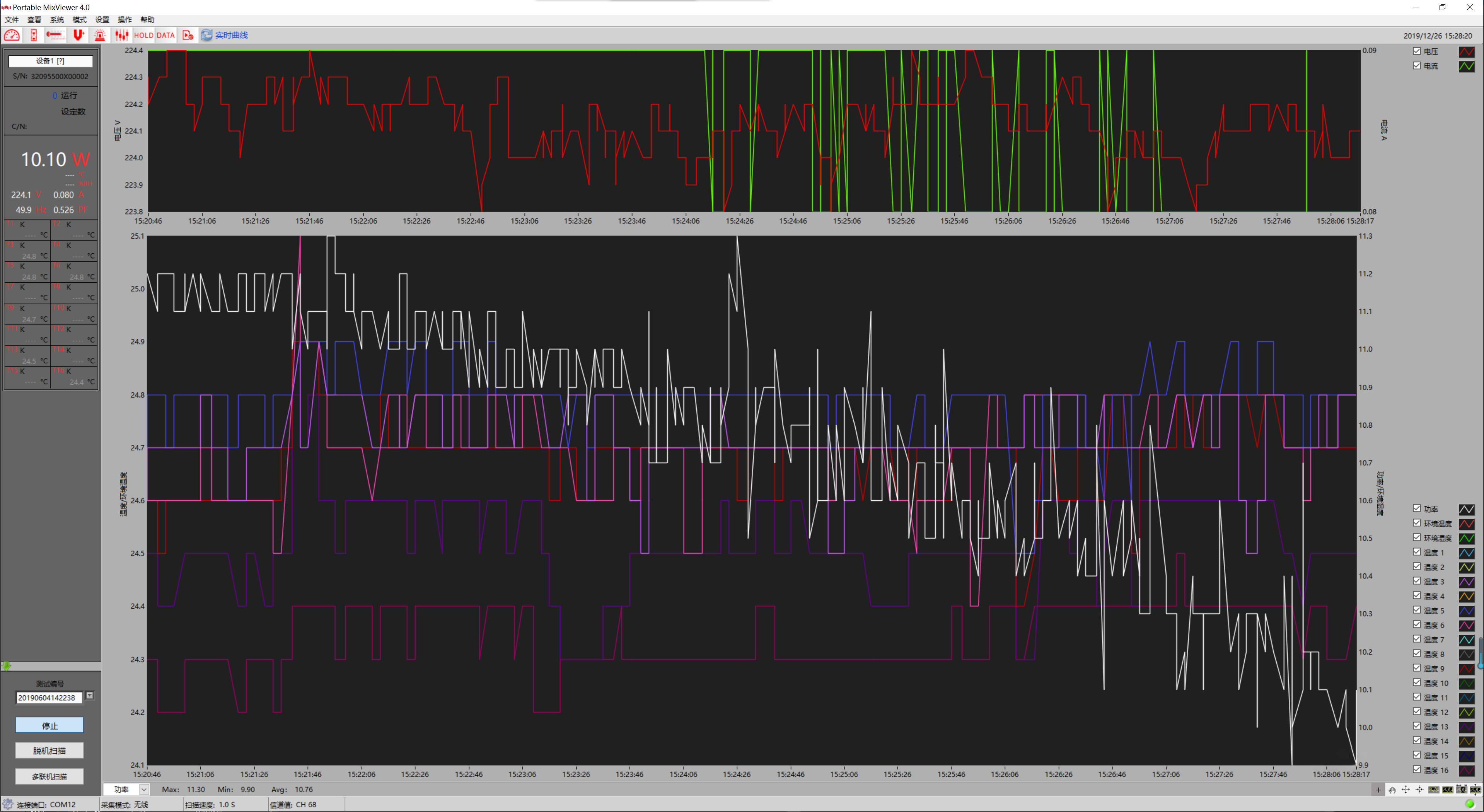Click the 脱机扫描 offline scan button
Screen dimensions: 1484x812
(49, 751)
